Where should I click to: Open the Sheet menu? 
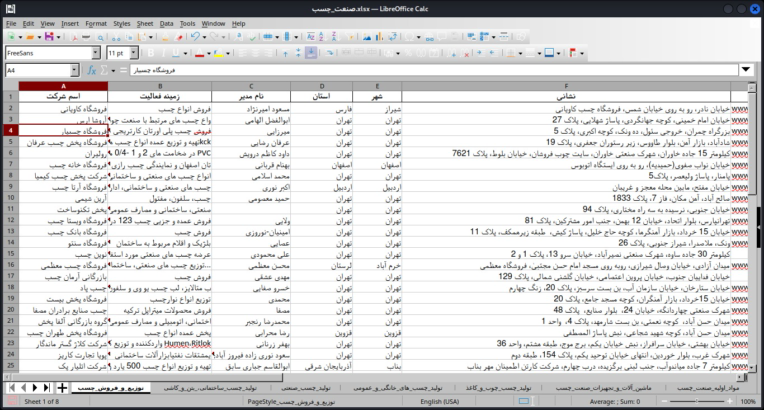145,23
